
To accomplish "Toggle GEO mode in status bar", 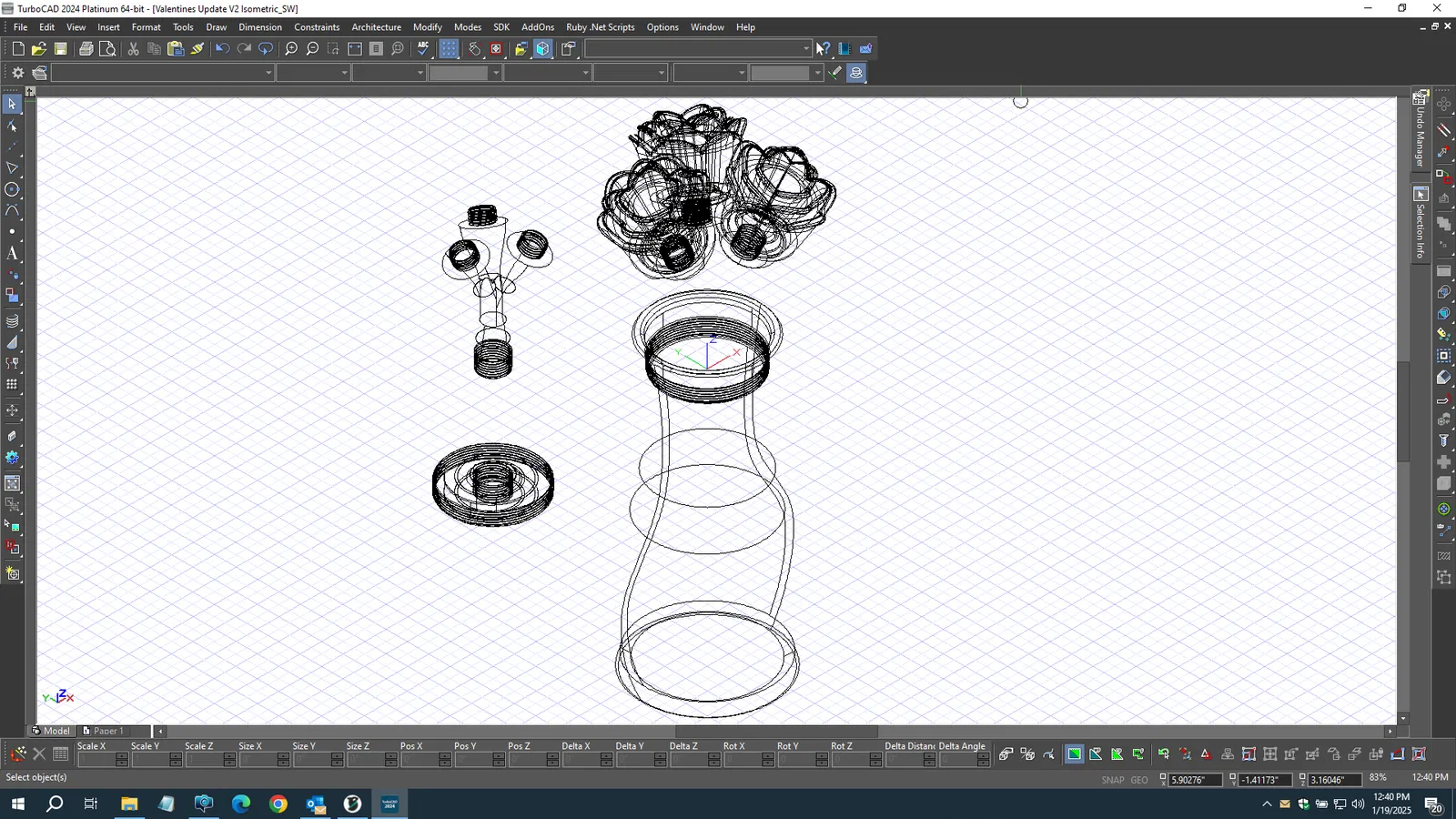I will (1139, 780).
